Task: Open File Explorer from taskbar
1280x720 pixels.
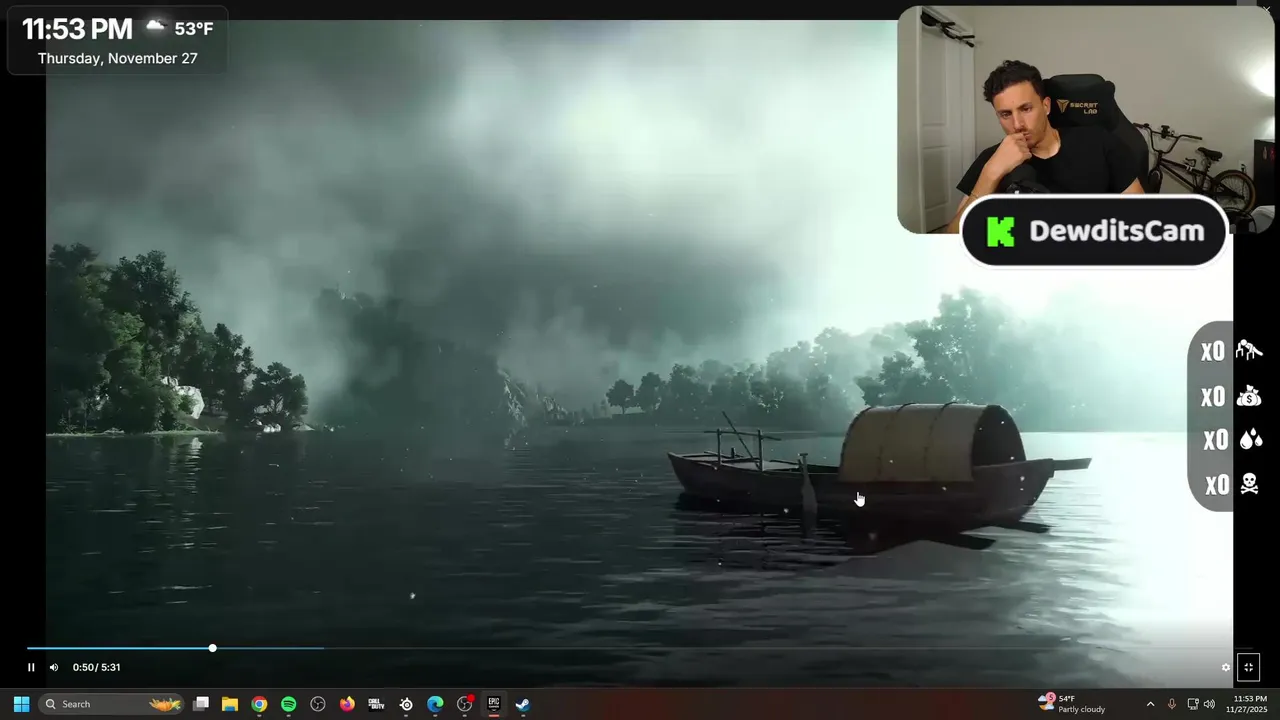Action: (230, 704)
